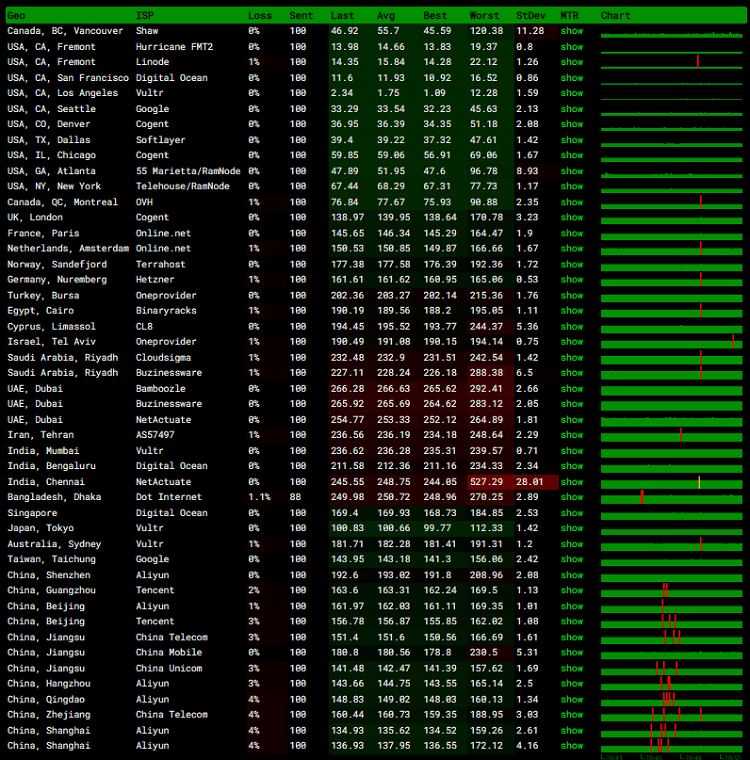Show MTR for NetActuate Dubai
The image size is (750, 760).
tap(572, 420)
